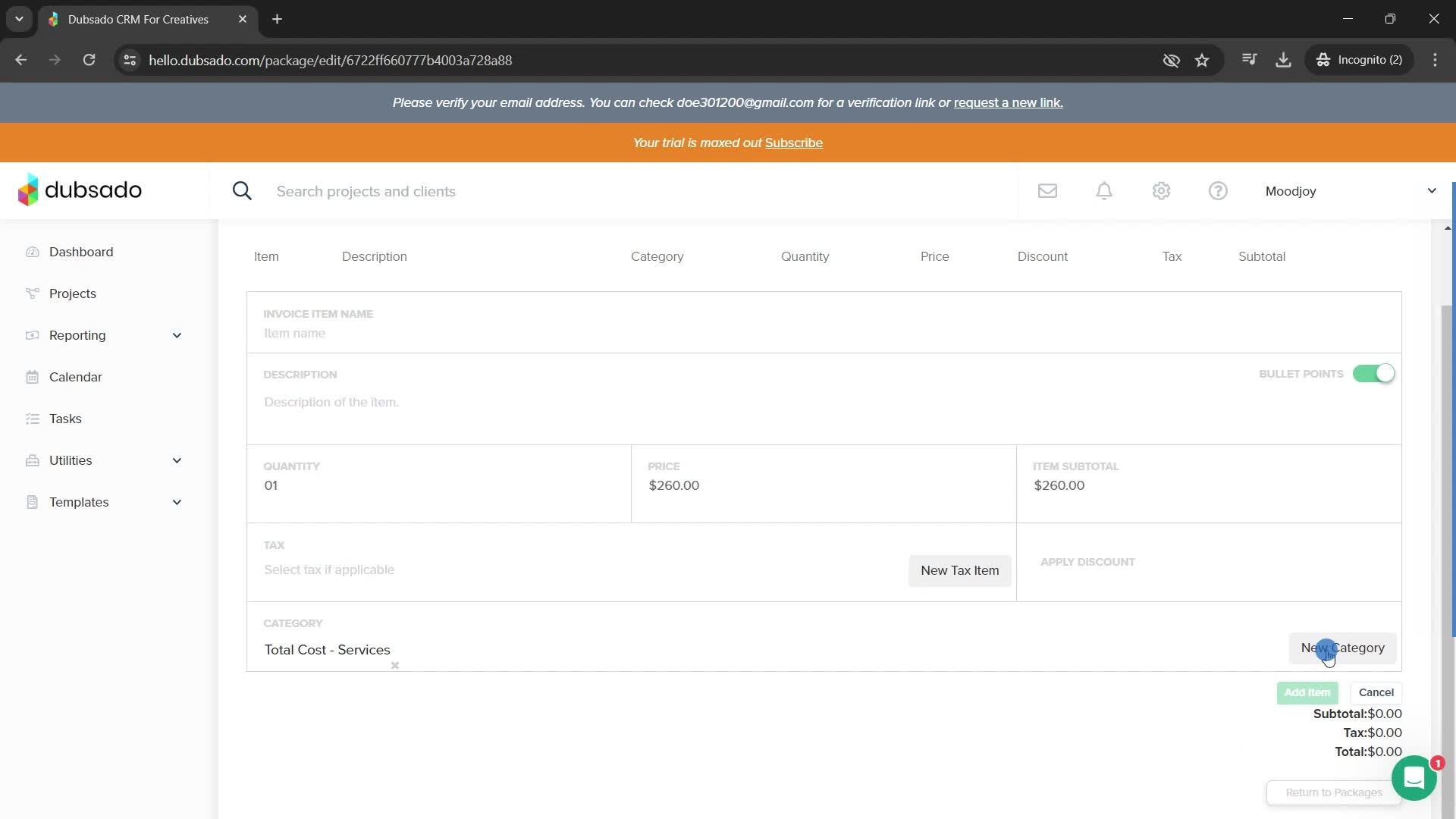Click the Incognito (2) profile button
The width and height of the screenshot is (1456, 819).
(x=1360, y=60)
